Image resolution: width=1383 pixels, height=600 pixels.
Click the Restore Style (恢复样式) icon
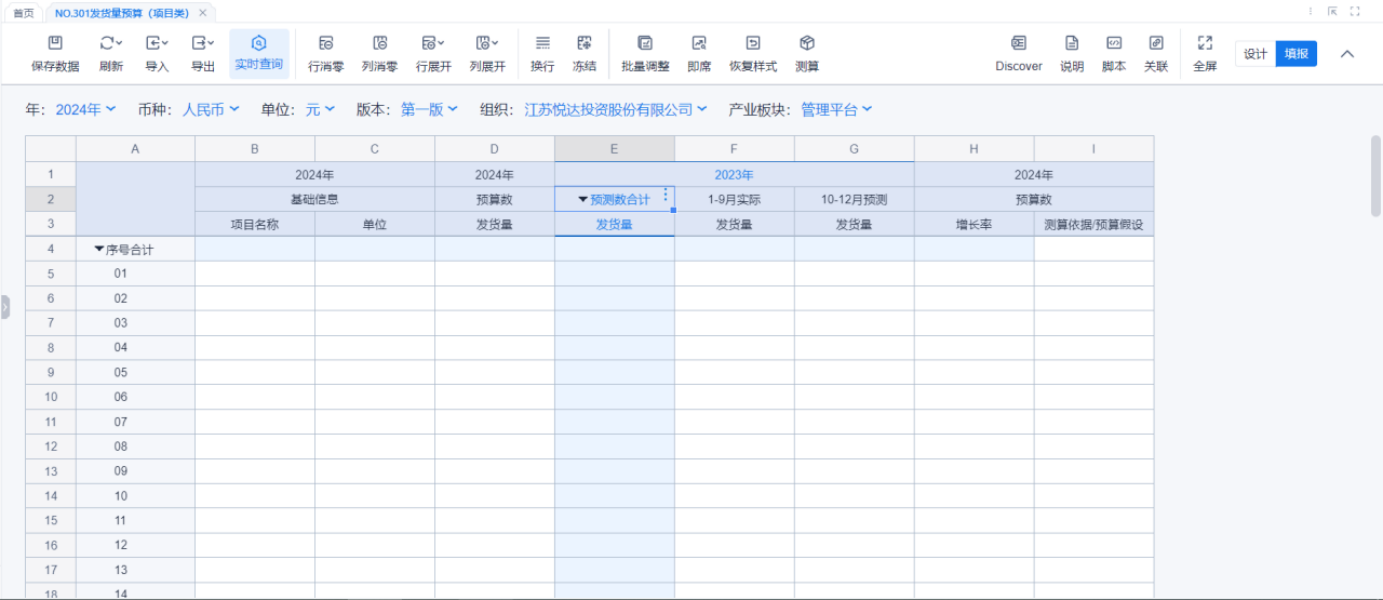tap(752, 44)
